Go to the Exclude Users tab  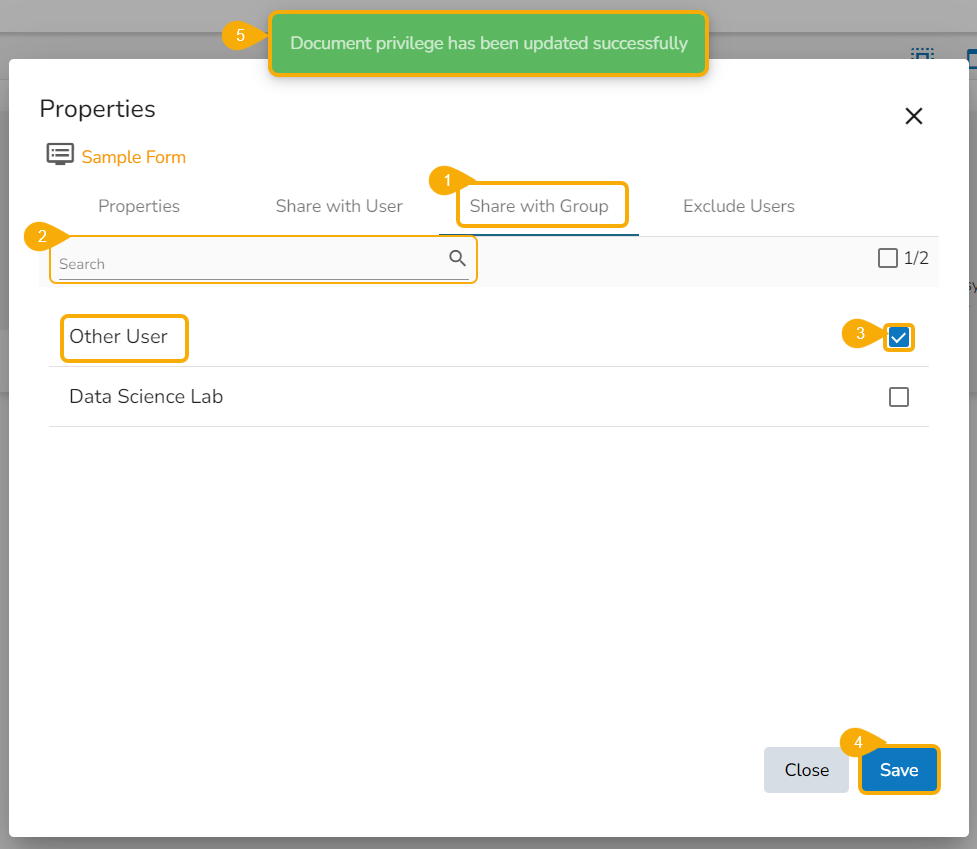739,206
